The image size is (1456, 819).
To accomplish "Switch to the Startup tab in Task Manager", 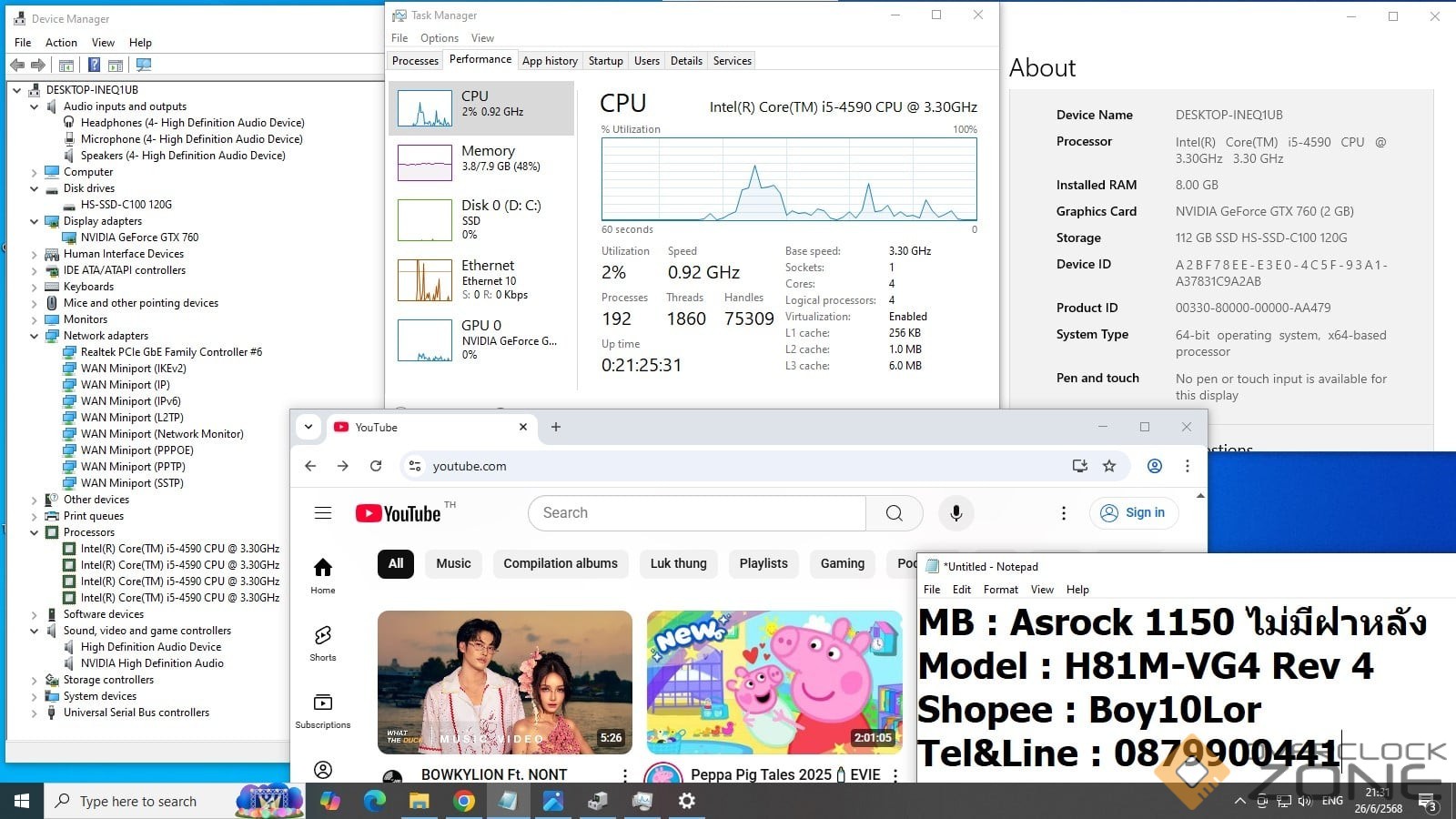I will 605,61.
